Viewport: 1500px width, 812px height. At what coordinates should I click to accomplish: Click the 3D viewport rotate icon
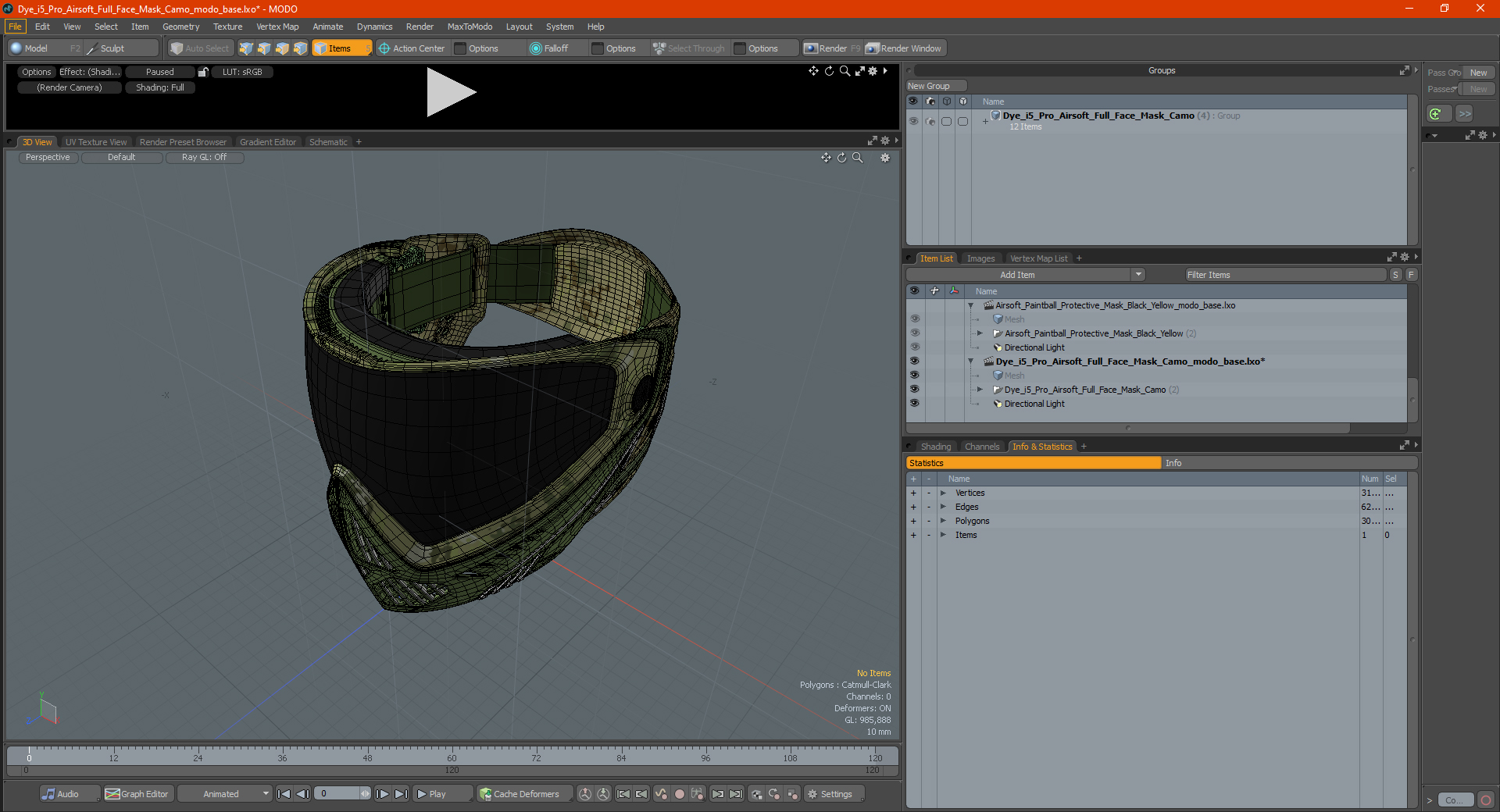pos(841,158)
